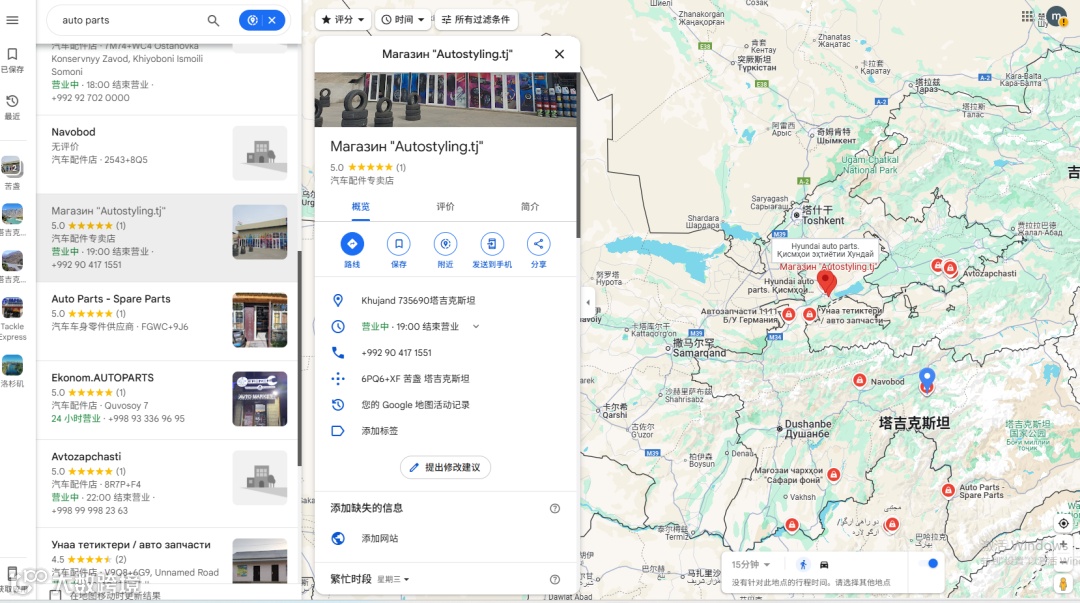Open the 评分 rating filter dropdown
The image size is (1080, 603).
[343, 19]
